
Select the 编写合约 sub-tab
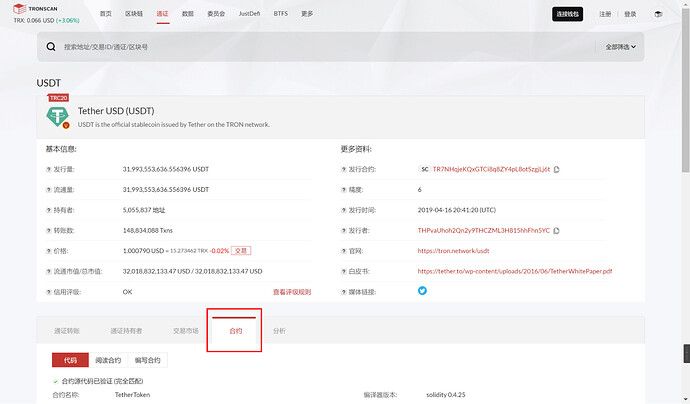coord(147,360)
